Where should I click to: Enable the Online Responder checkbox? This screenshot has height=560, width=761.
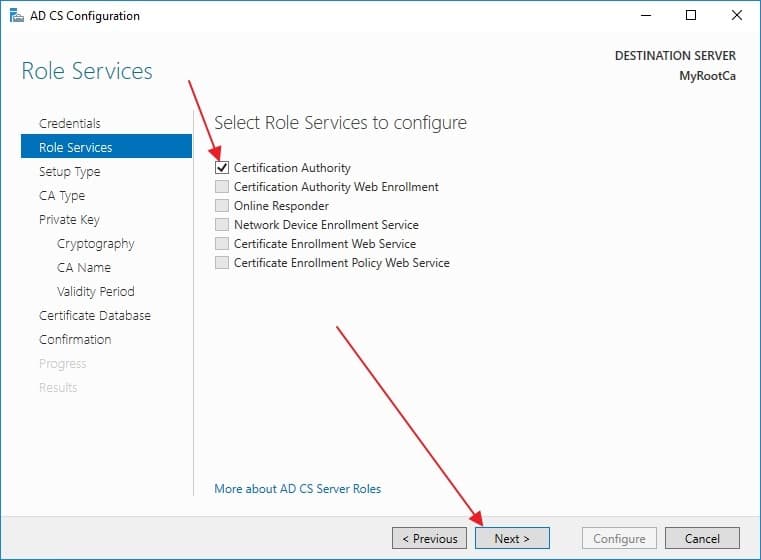click(222, 205)
